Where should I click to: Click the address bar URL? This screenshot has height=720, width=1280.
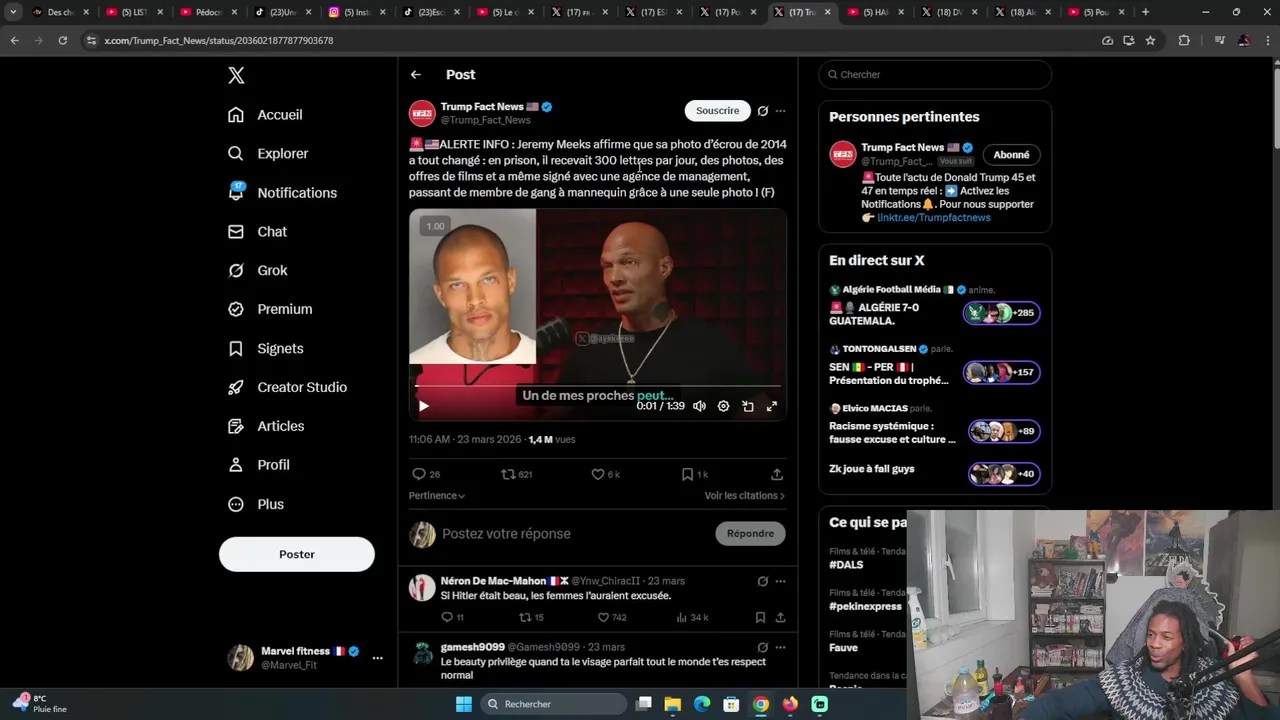(219, 40)
